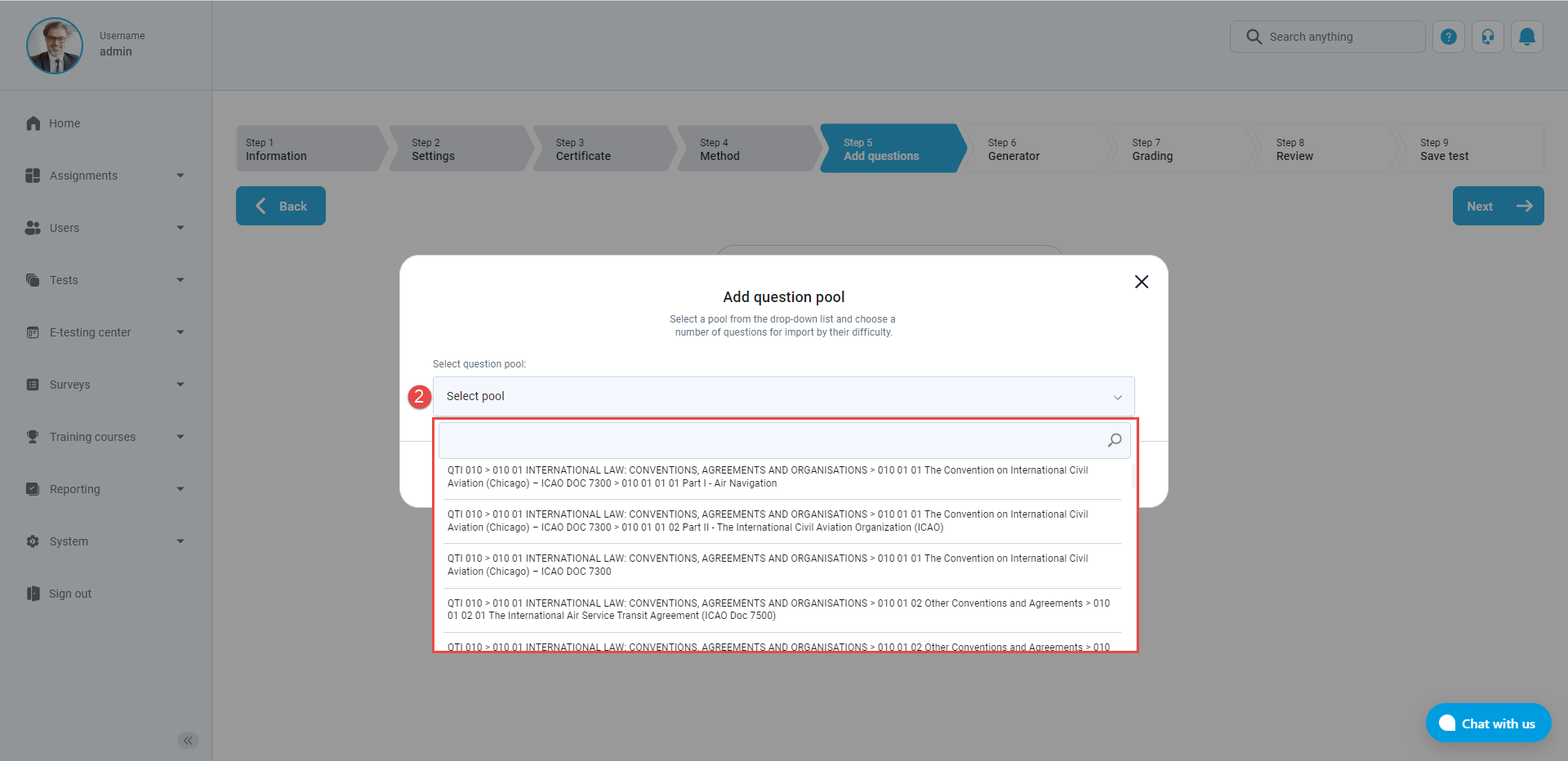
Task: Expand the Tests menu arrow
Action: [180, 280]
